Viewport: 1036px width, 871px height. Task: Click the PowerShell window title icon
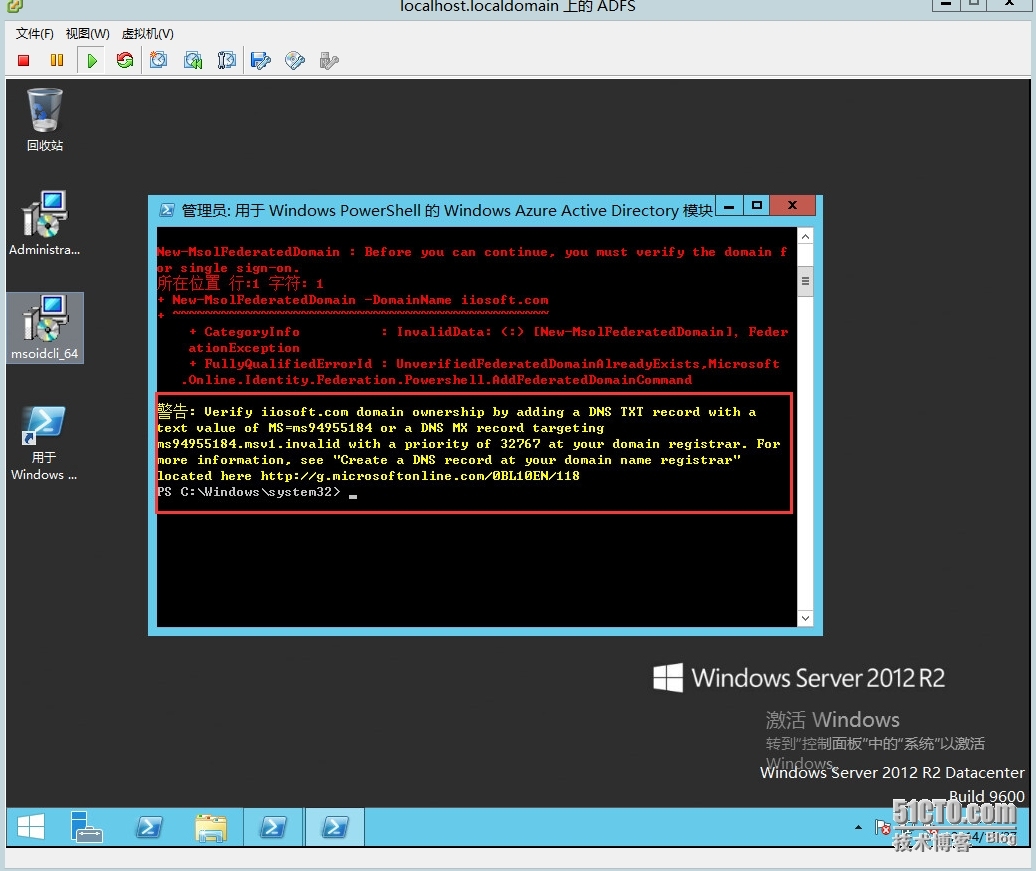tap(167, 210)
